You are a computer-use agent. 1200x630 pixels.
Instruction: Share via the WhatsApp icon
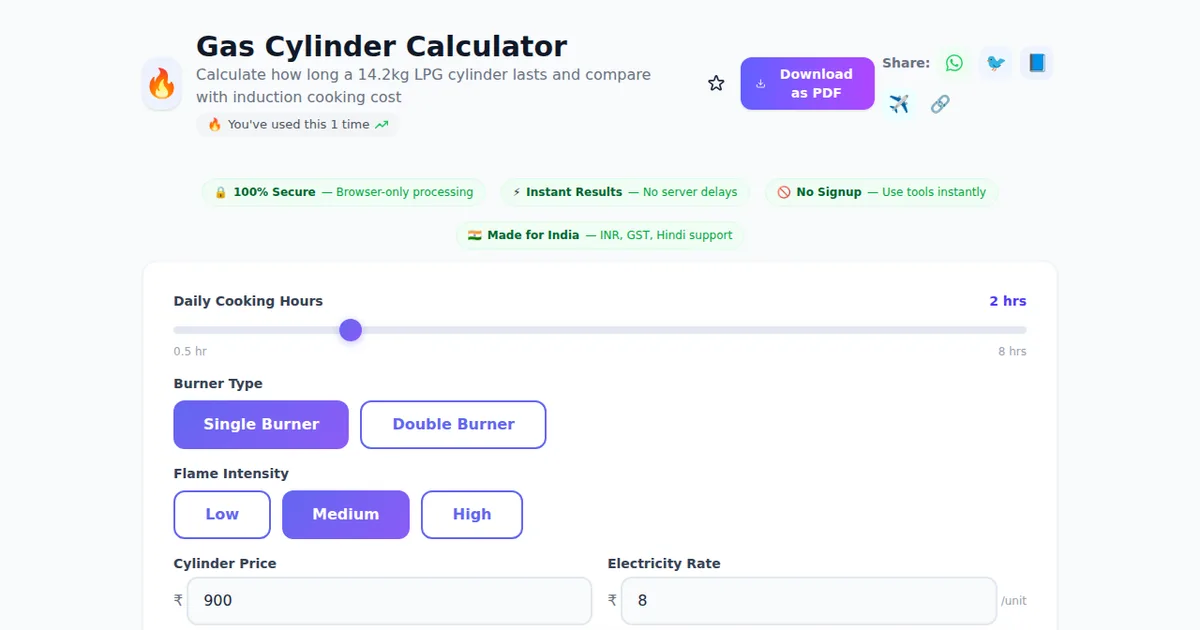coord(954,63)
